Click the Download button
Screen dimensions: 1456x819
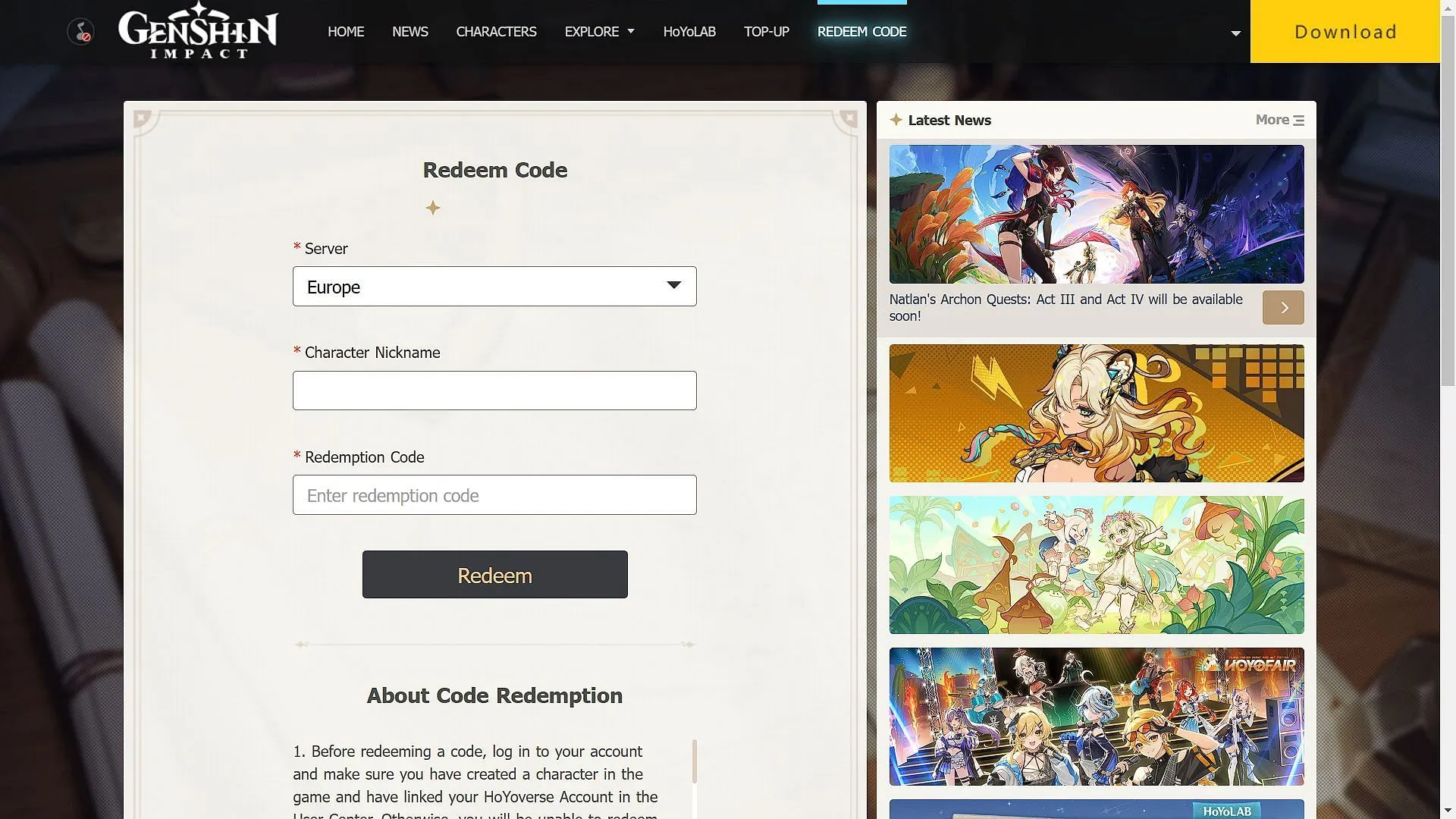tap(1345, 31)
